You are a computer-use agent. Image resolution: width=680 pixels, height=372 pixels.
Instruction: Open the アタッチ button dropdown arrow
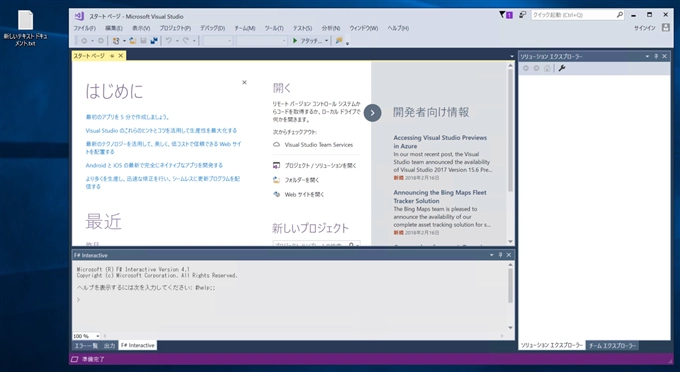[326, 41]
